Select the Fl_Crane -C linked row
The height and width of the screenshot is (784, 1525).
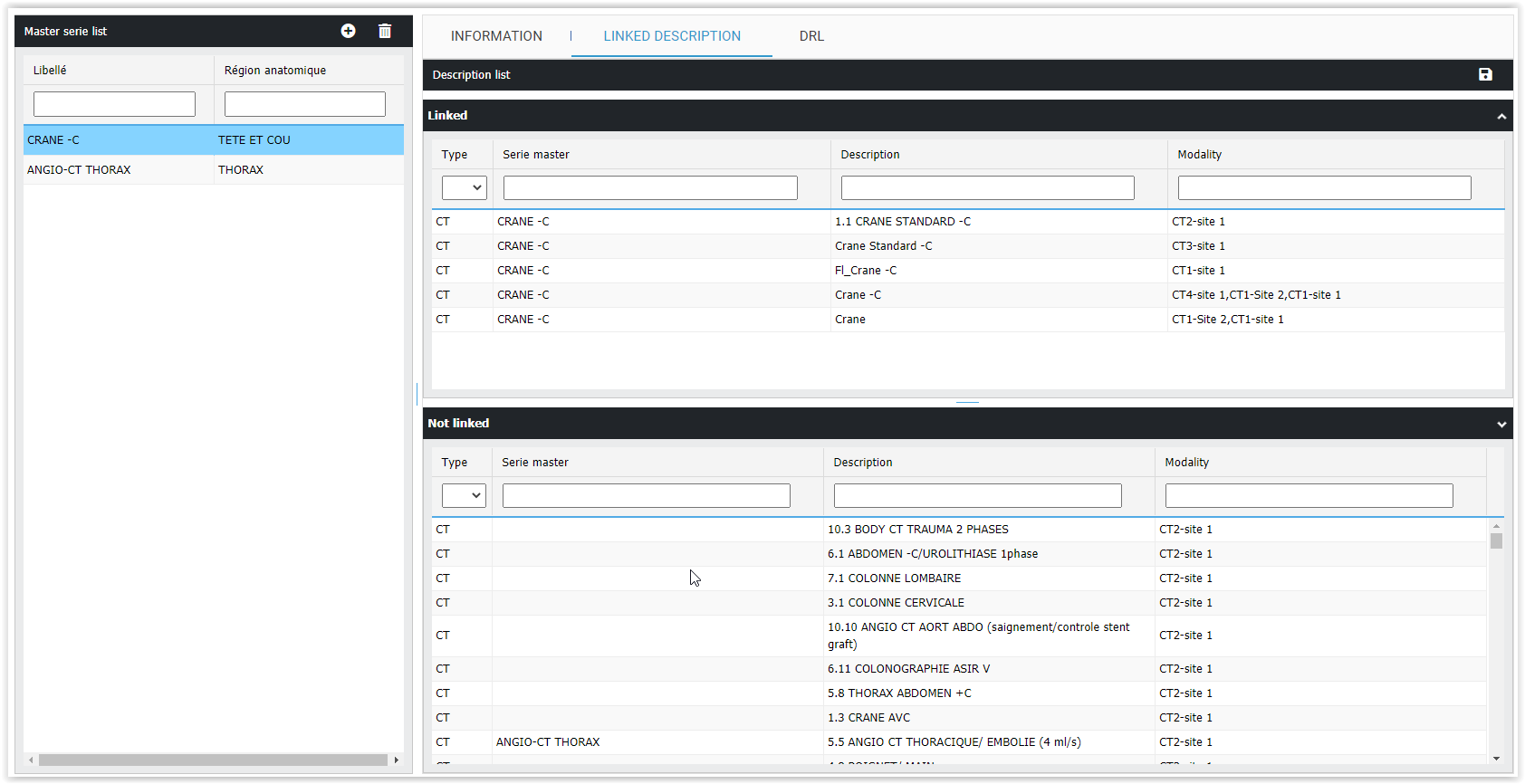[x=865, y=271]
